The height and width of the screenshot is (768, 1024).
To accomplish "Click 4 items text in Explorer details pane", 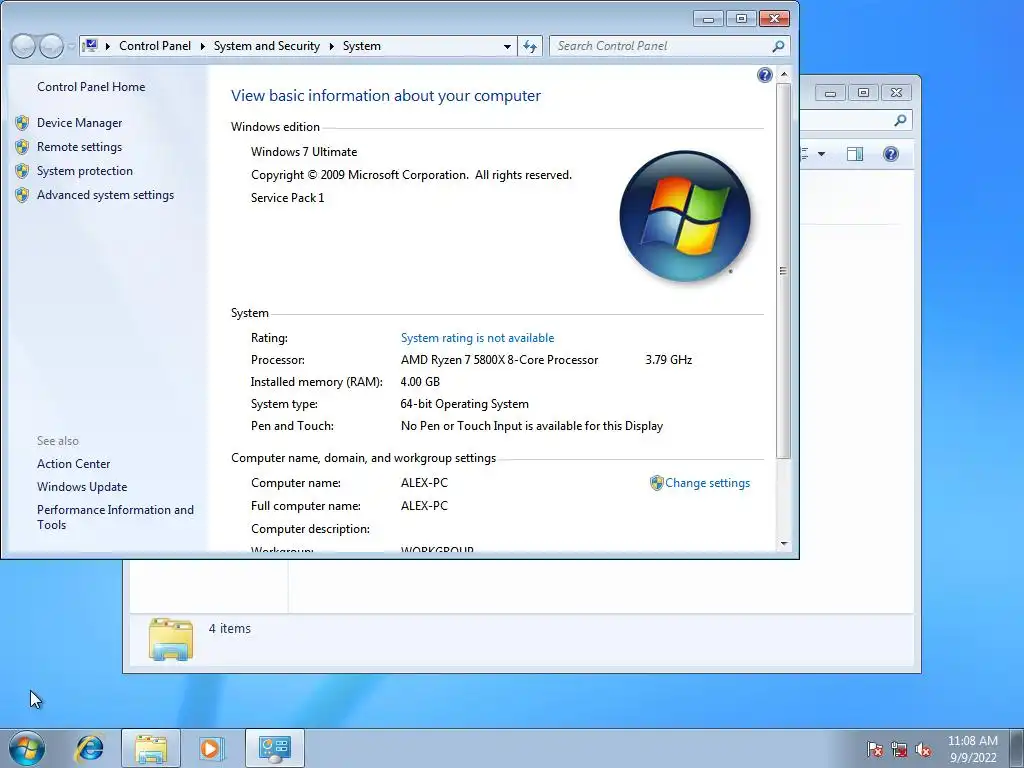I will point(229,628).
